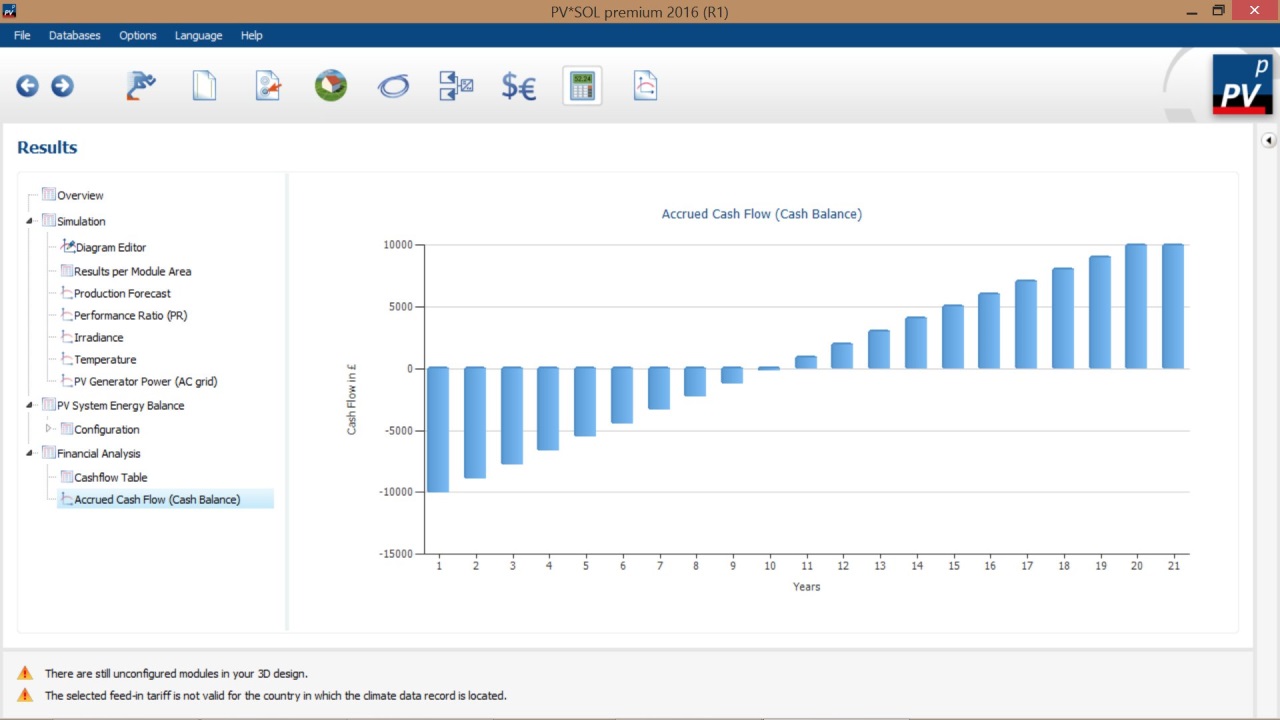1280x720 pixels.
Task: Open the 3D house design icon
Action: click(330, 86)
